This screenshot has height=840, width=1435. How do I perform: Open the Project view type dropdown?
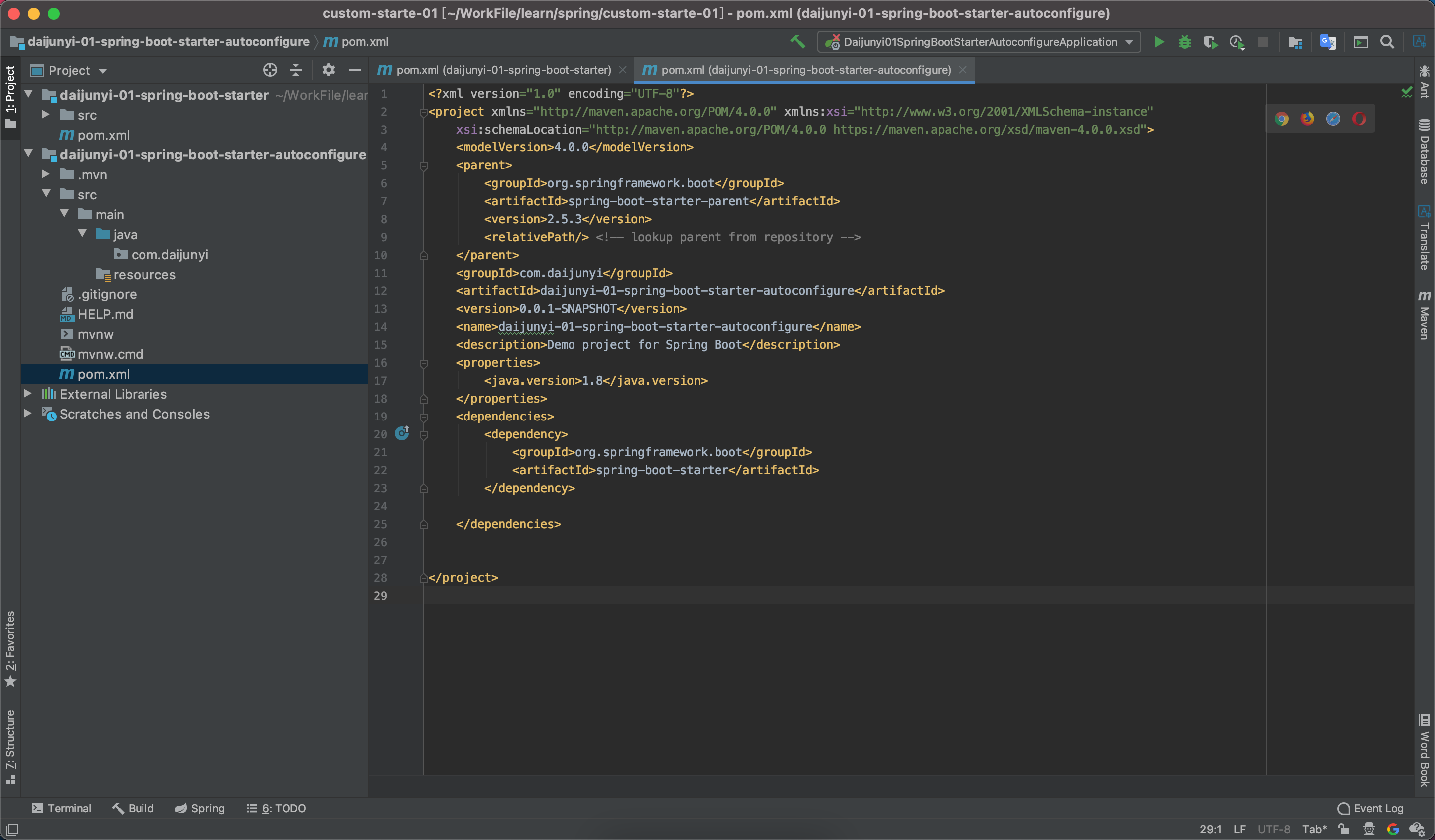[x=69, y=71]
